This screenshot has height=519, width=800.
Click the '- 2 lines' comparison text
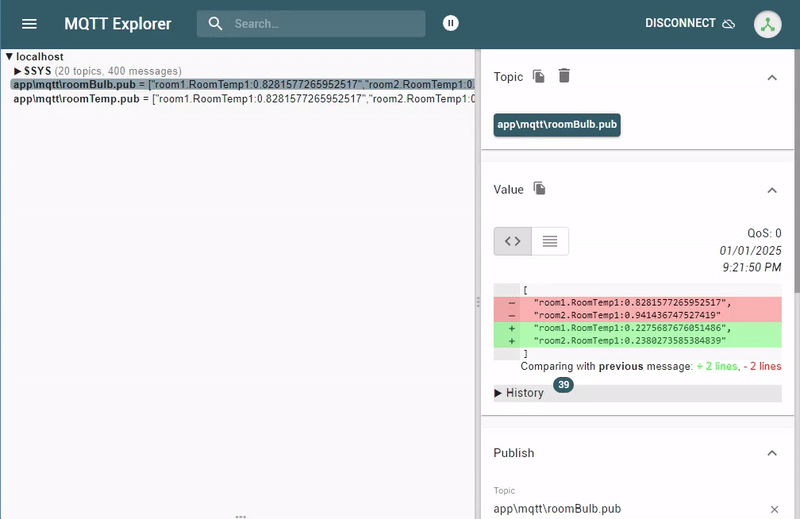click(762, 366)
